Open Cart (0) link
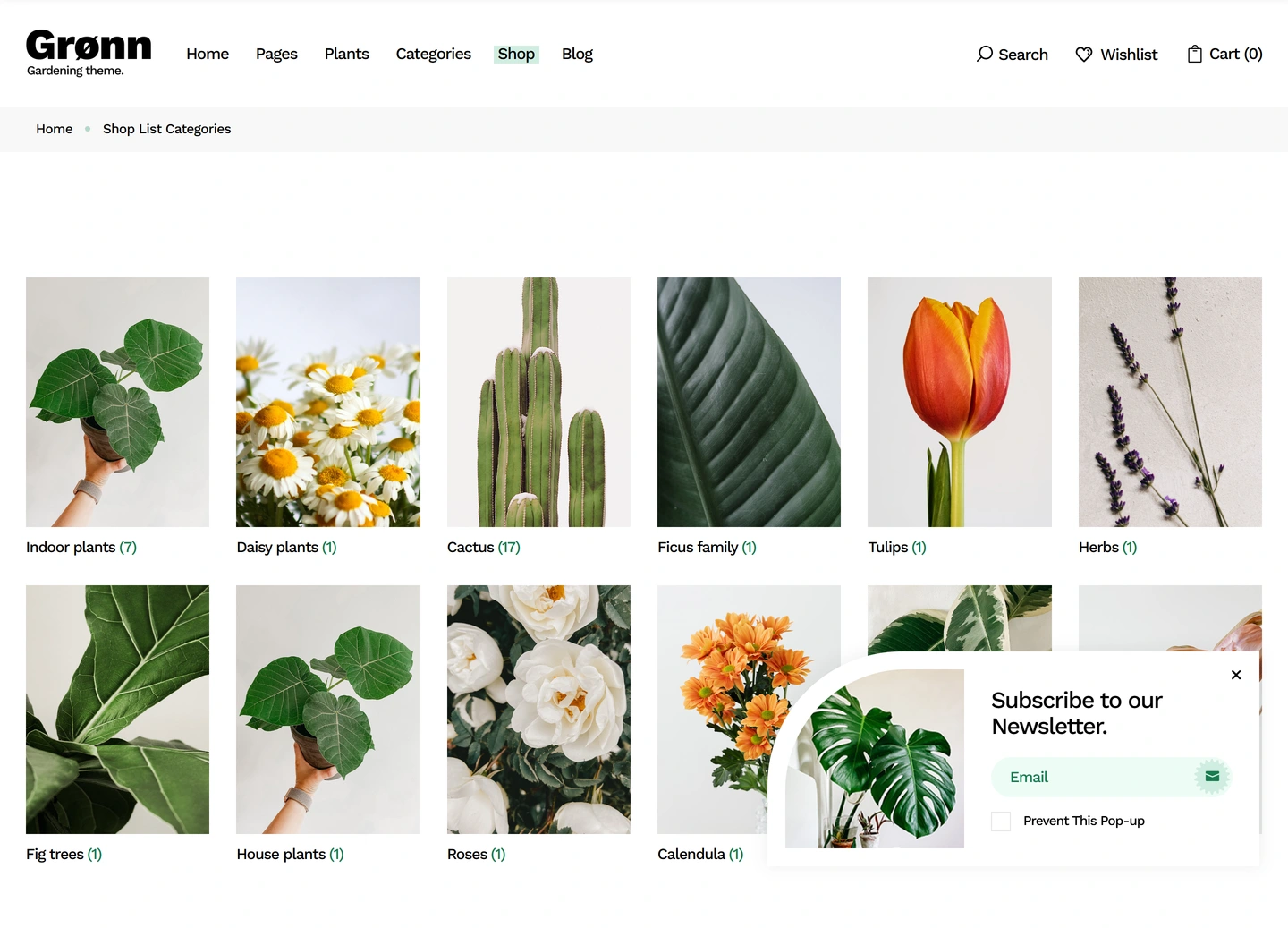 click(1224, 54)
